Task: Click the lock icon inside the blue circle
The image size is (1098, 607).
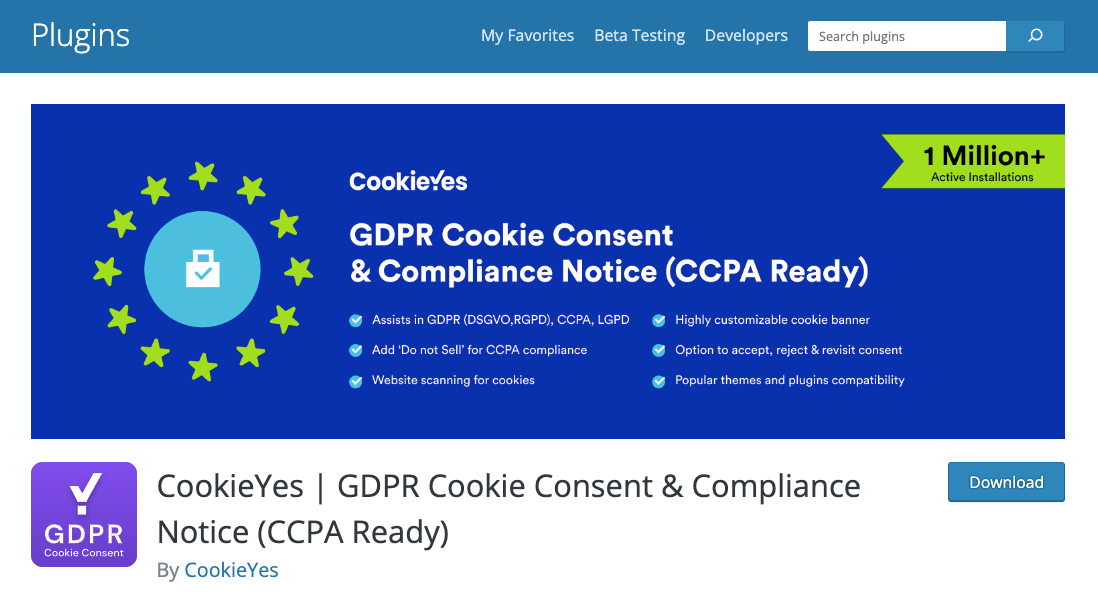Action: point(202,269)
